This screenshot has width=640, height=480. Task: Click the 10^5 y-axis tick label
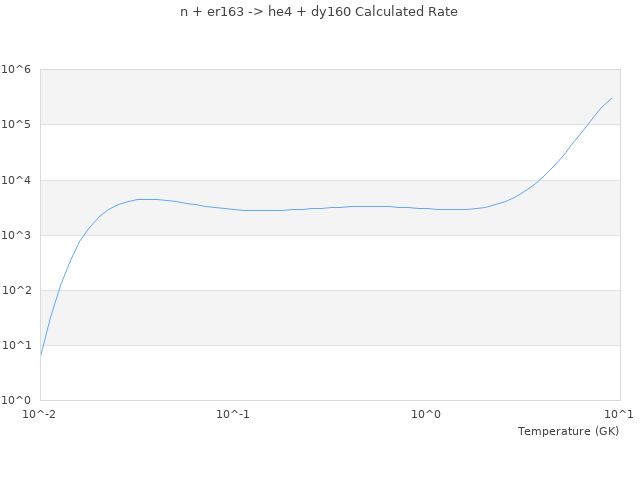tap(16, 125)
